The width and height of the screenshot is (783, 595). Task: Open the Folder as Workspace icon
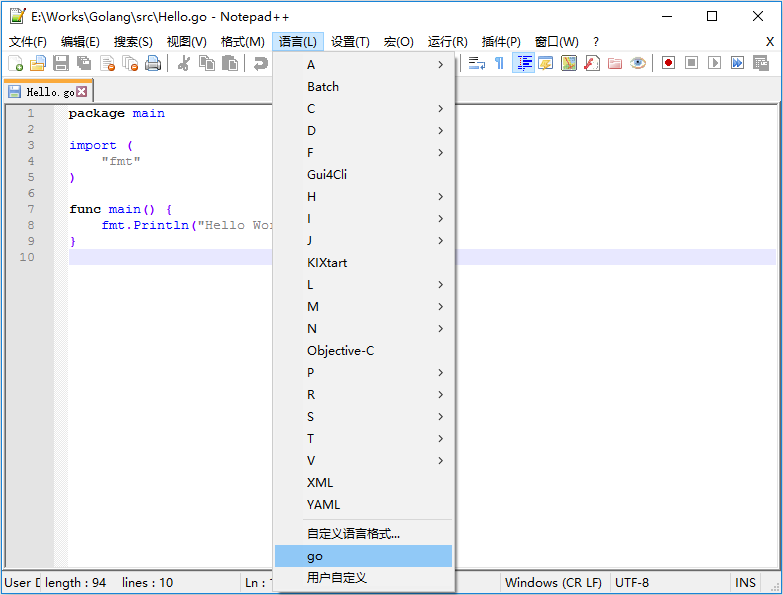click(x=615, y=63)
